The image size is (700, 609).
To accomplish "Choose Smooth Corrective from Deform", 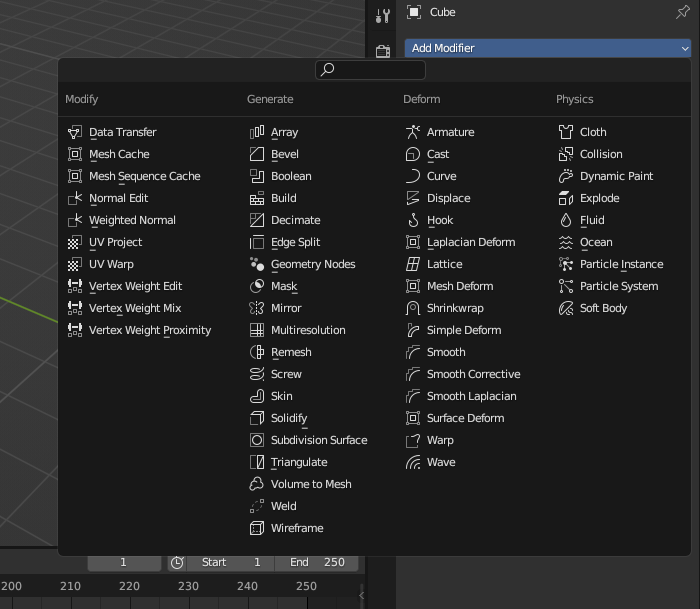I will [474, 374].
